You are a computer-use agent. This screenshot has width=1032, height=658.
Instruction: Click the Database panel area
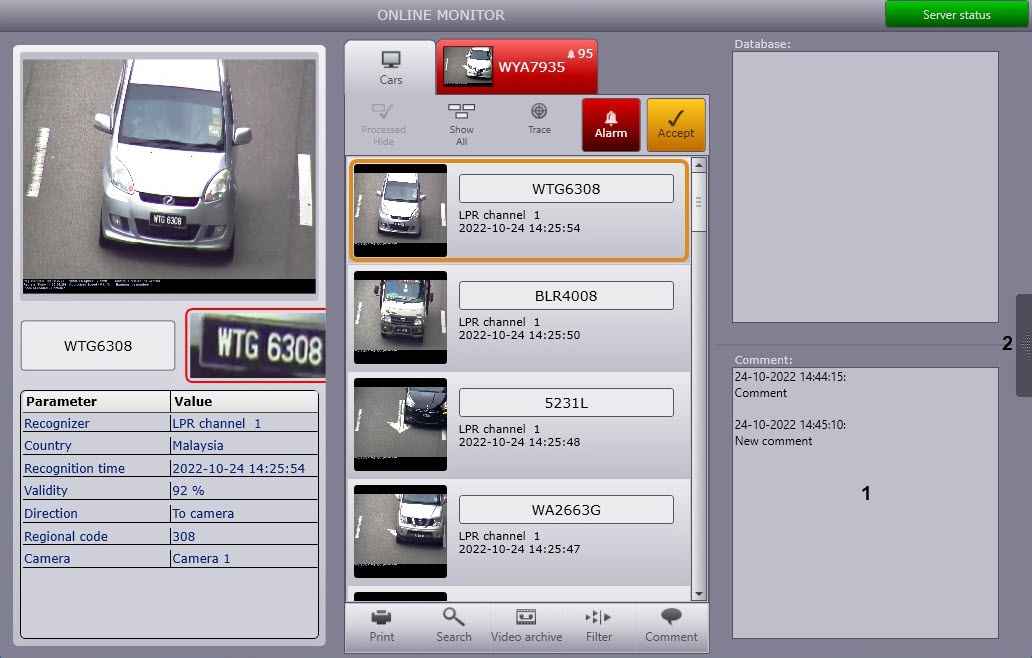tap(865, 187)
